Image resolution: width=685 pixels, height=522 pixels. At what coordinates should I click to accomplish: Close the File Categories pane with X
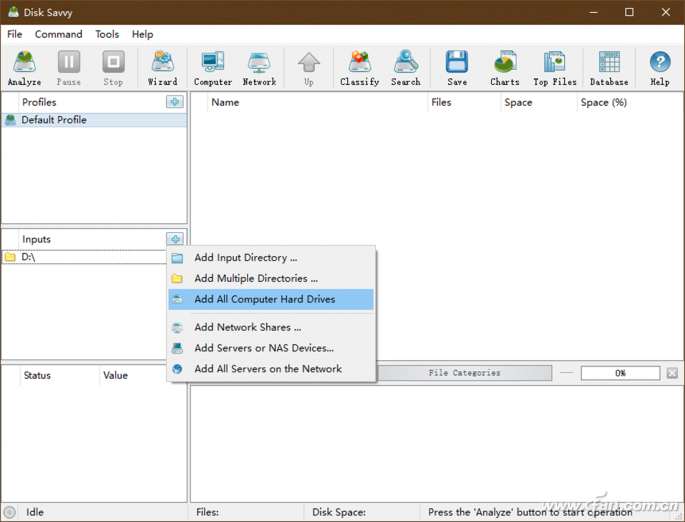672,373
